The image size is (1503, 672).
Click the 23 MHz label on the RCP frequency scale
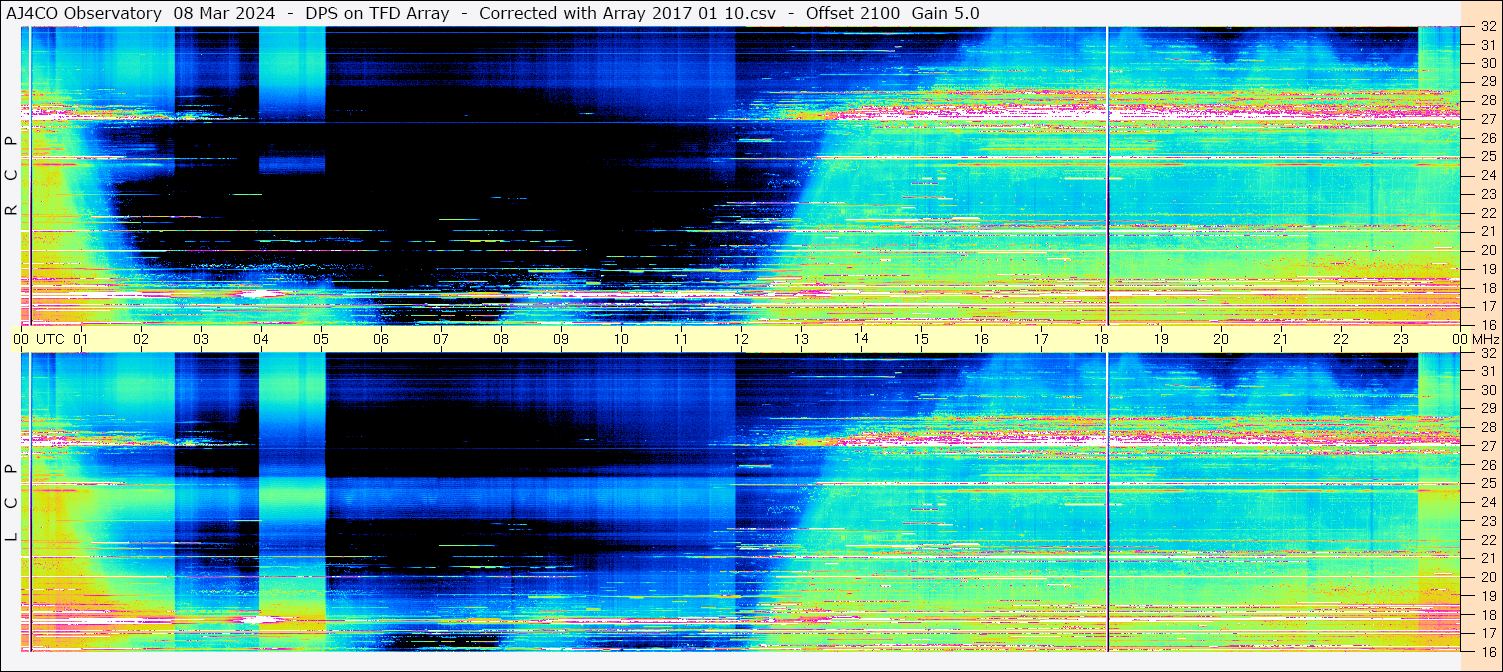click(x=1487, y=194)
